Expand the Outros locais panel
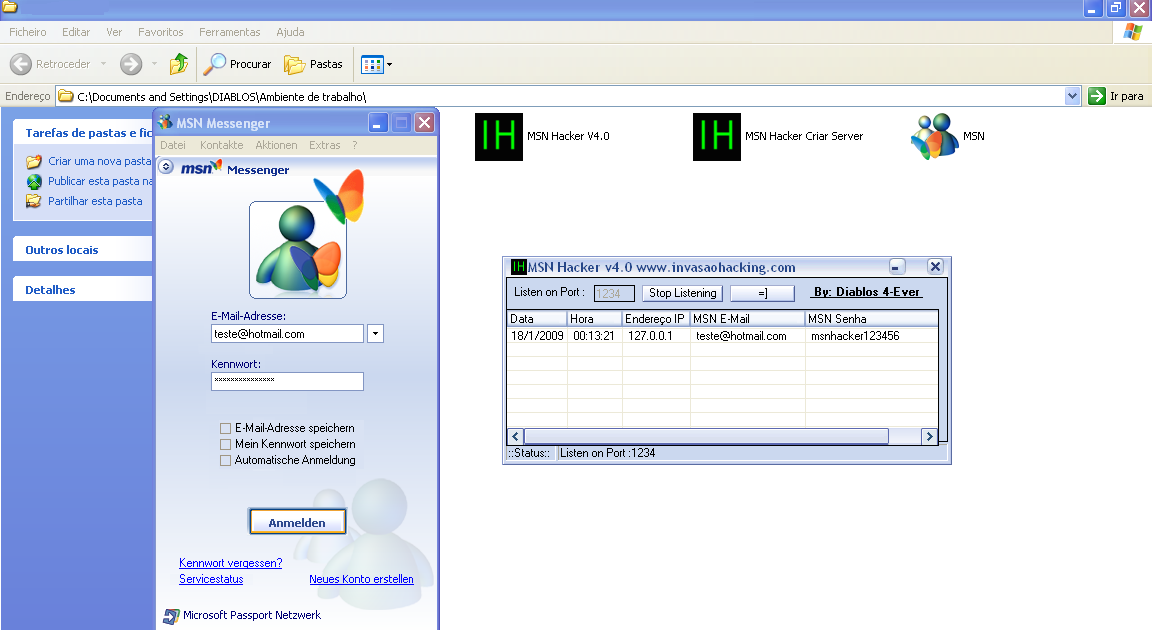The width and height of the screenshot is (1152, 630). tap(82, 250)
